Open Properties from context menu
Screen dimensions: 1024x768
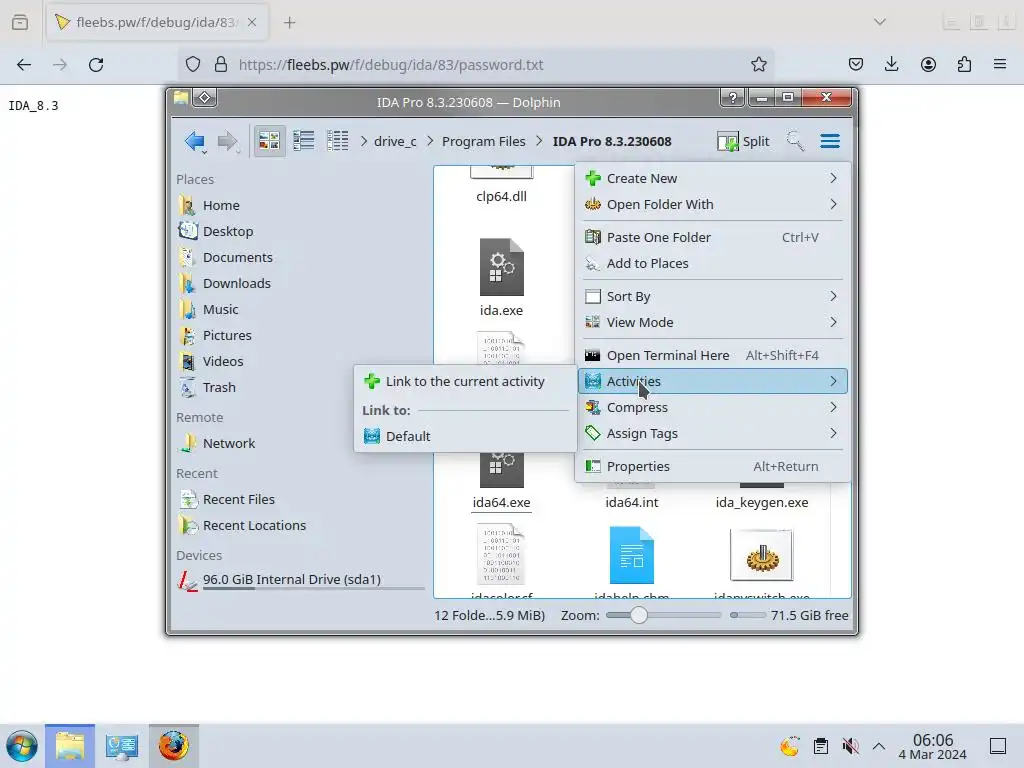712,466
